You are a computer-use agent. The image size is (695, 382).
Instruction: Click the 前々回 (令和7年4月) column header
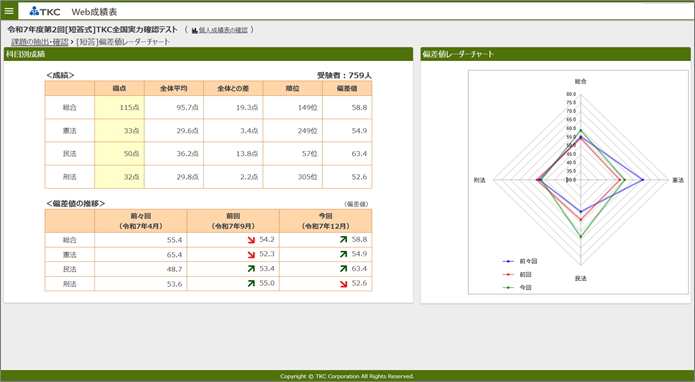click(x=141, y=221)
